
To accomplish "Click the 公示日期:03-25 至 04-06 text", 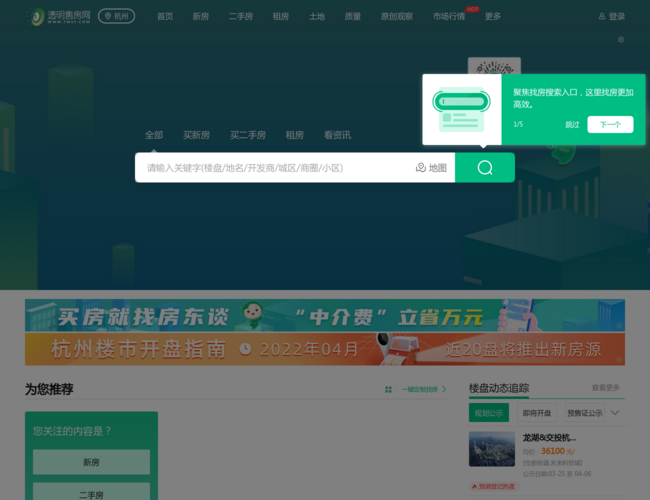I will coord(557,474).
